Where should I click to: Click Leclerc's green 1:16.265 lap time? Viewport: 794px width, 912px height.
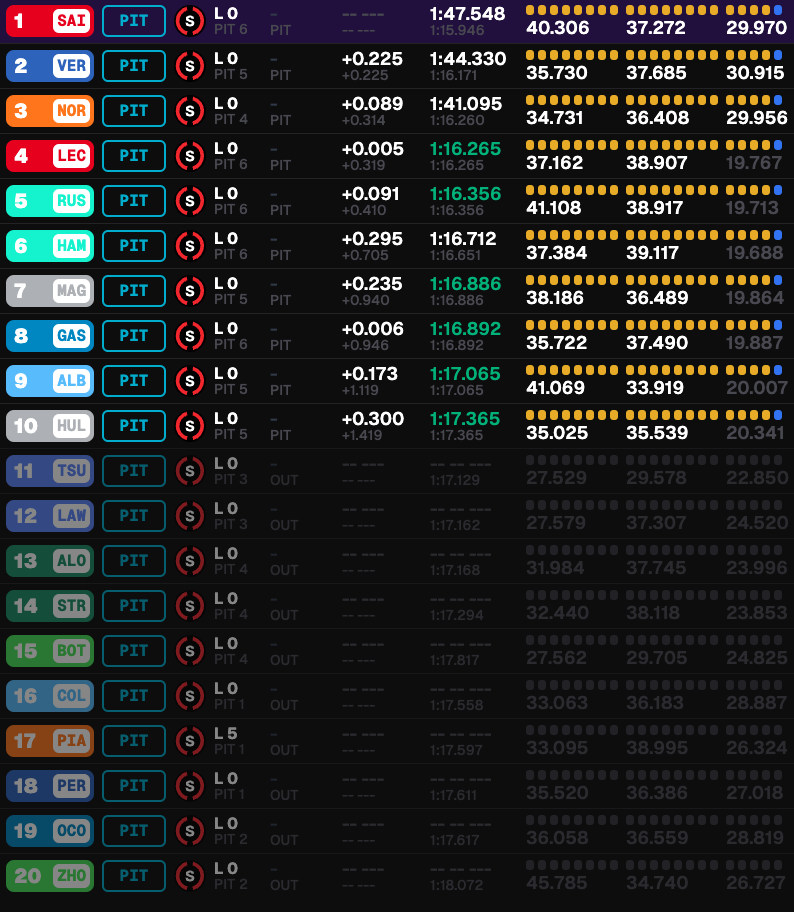pos(465,149)
